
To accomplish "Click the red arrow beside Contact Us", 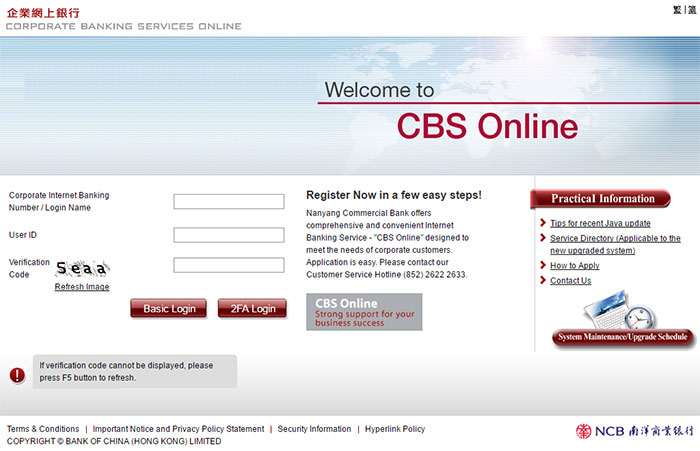I will (x=543, y=280).
